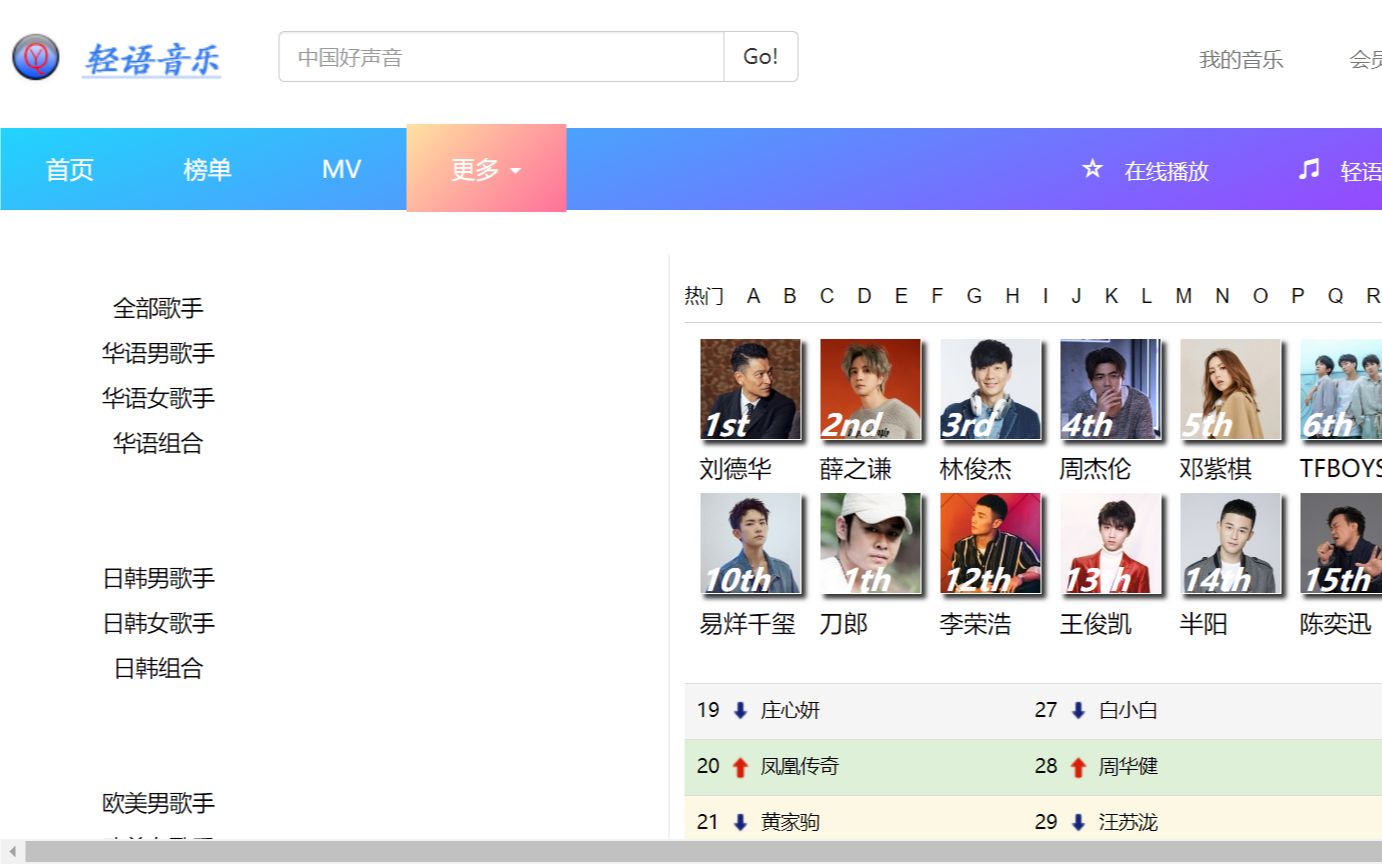This screenshot has height=864, width=1382.
Task: Click the star icon beside 在线播放
Action: click(1093, 169)
